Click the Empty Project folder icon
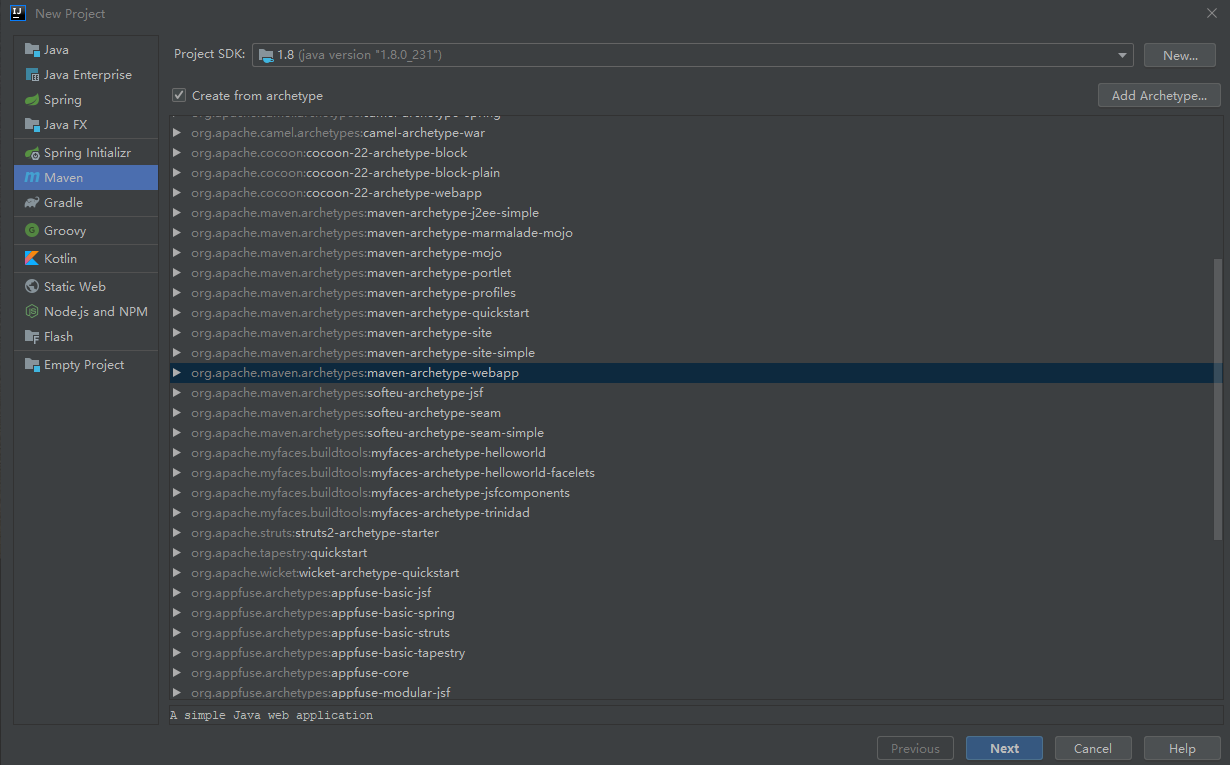1230x765 pixels. (x=32, y=365)
